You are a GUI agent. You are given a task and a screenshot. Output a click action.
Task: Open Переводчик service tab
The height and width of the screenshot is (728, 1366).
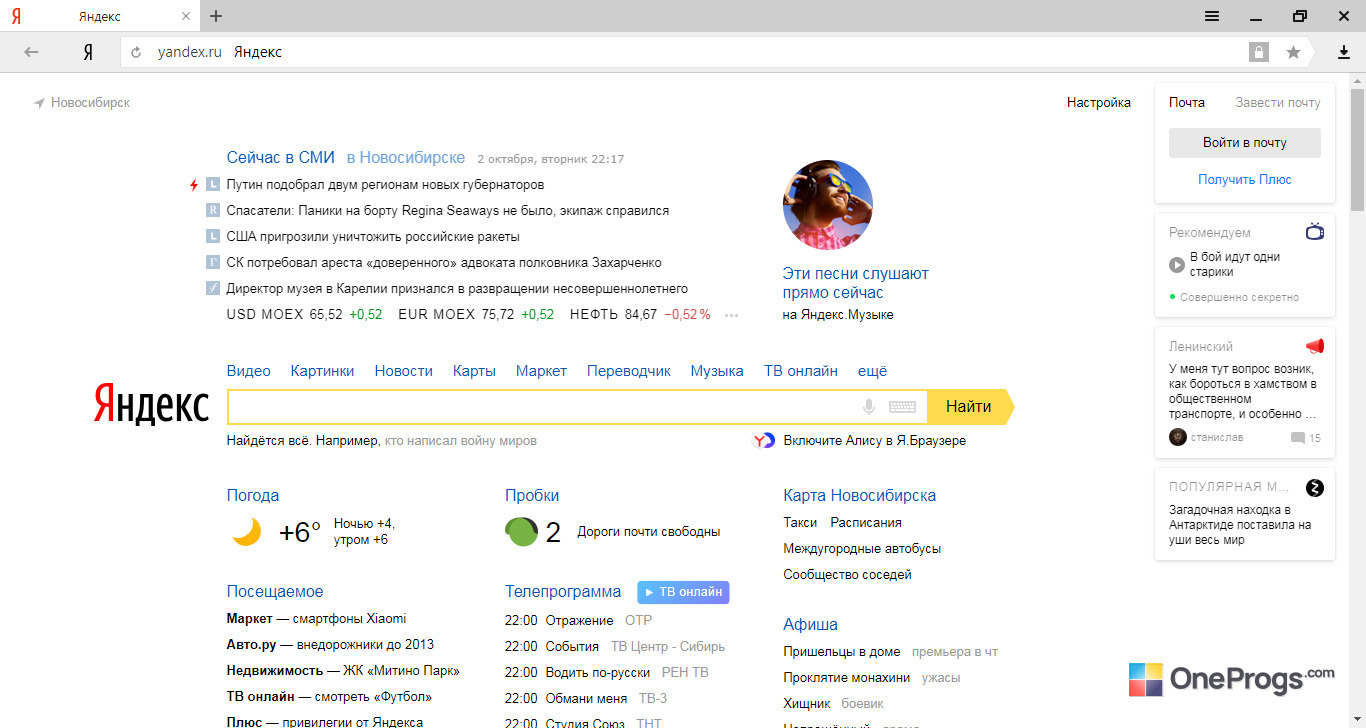629,371
